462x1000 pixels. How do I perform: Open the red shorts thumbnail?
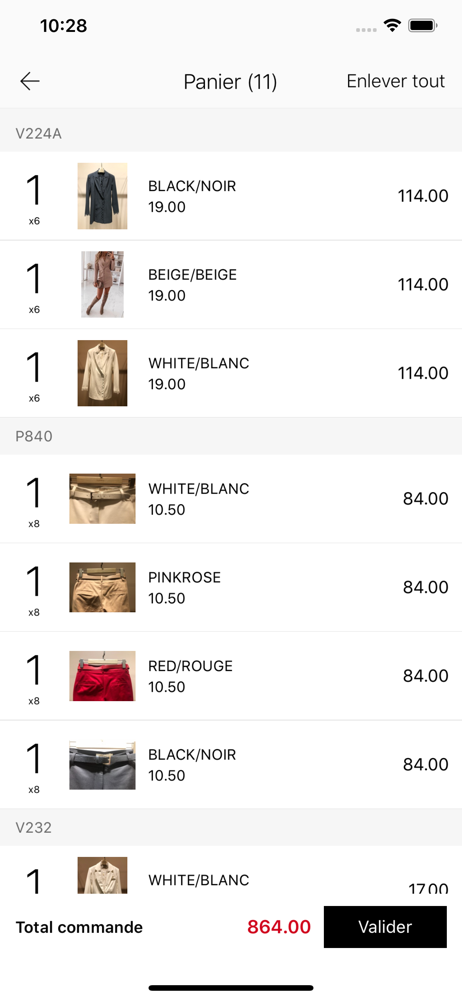pos(102,676)
